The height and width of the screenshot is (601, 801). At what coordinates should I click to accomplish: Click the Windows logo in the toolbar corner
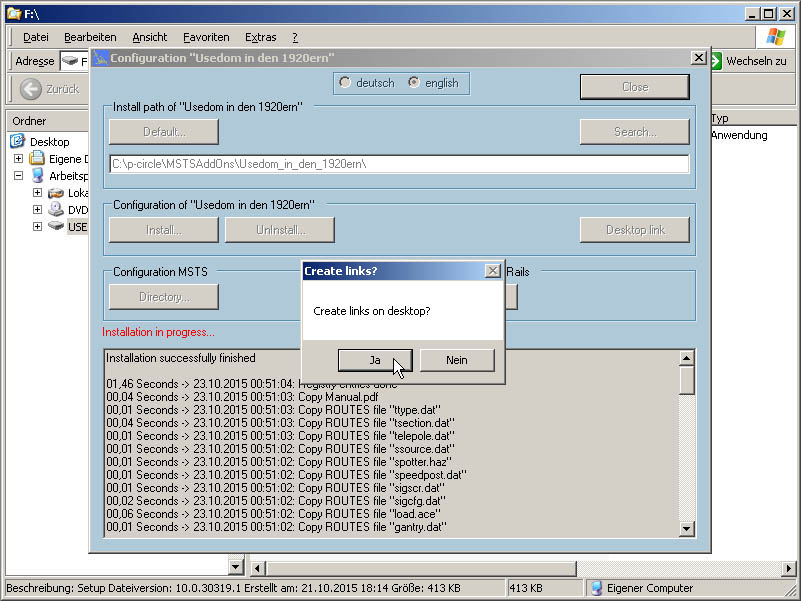[x=776, y=37]
